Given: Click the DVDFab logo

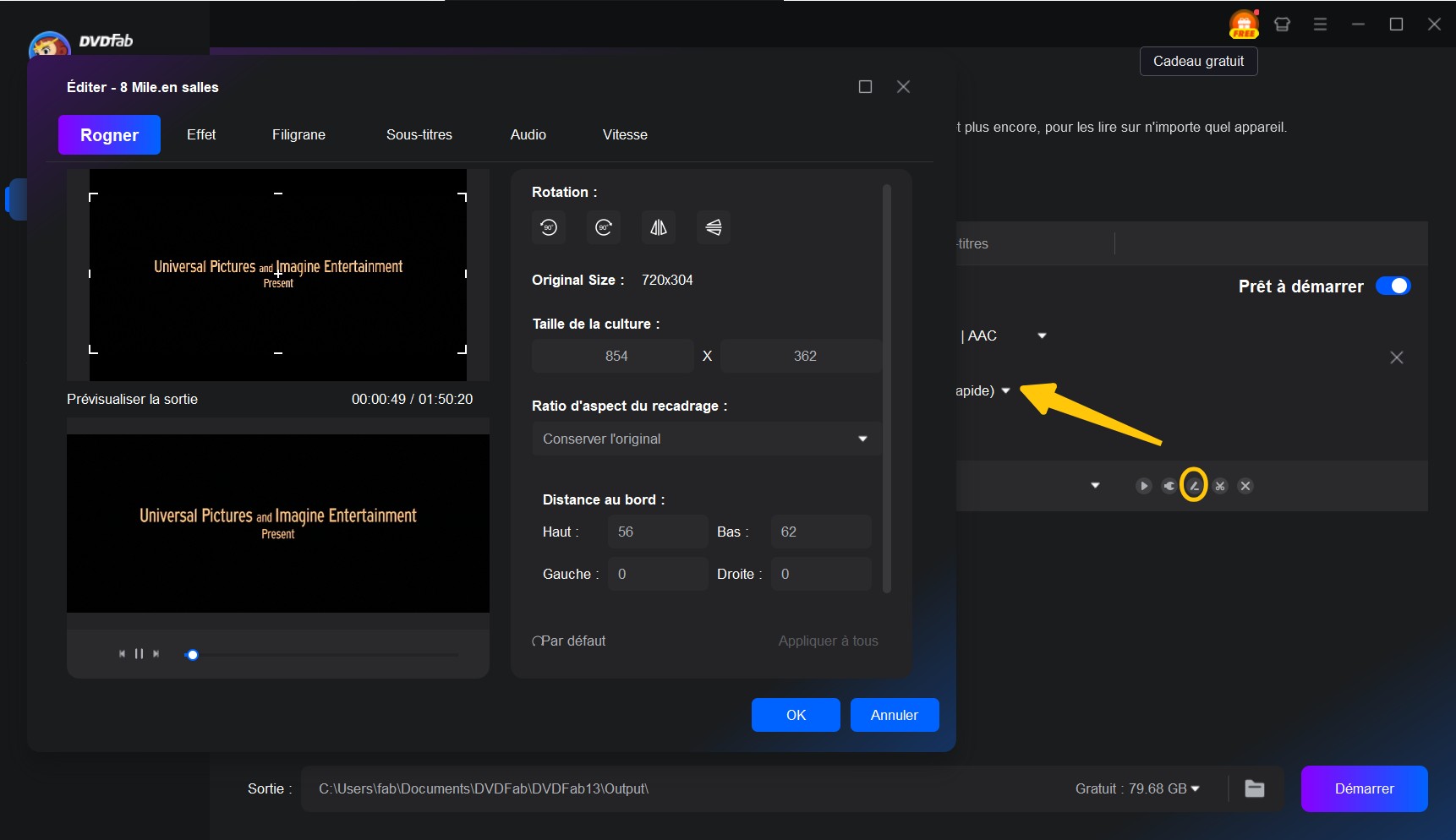Looking at the screenshot, I should click(x=82, y=42).
